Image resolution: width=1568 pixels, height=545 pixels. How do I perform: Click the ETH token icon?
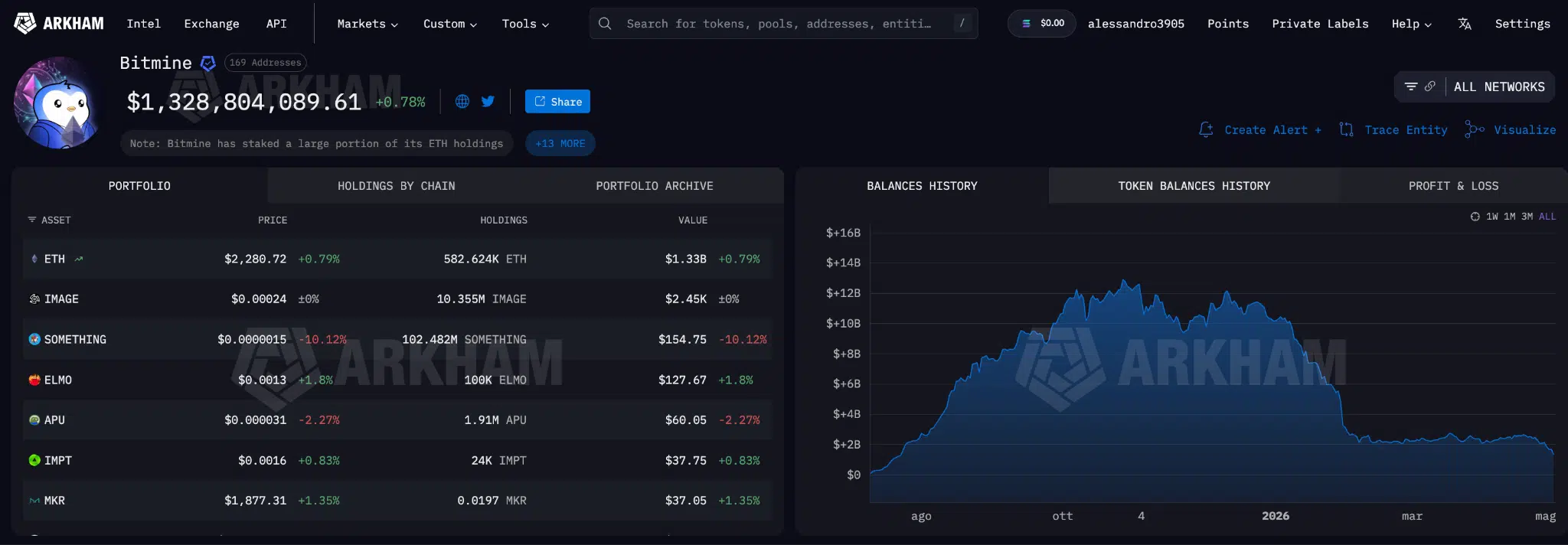coord(34,259)
